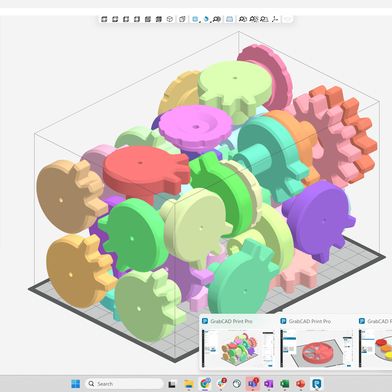Select the magenta disc model near the top
This screenshot has width=392, height=392.
click(x=195, y=127)
